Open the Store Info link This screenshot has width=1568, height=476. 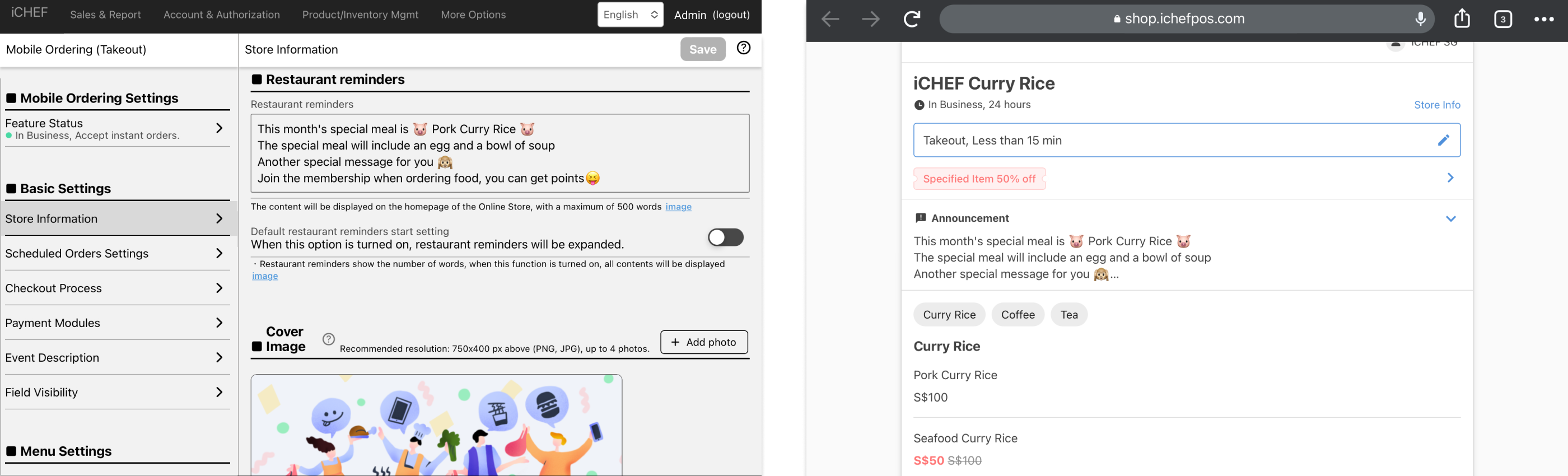(x=1436, y=105)
